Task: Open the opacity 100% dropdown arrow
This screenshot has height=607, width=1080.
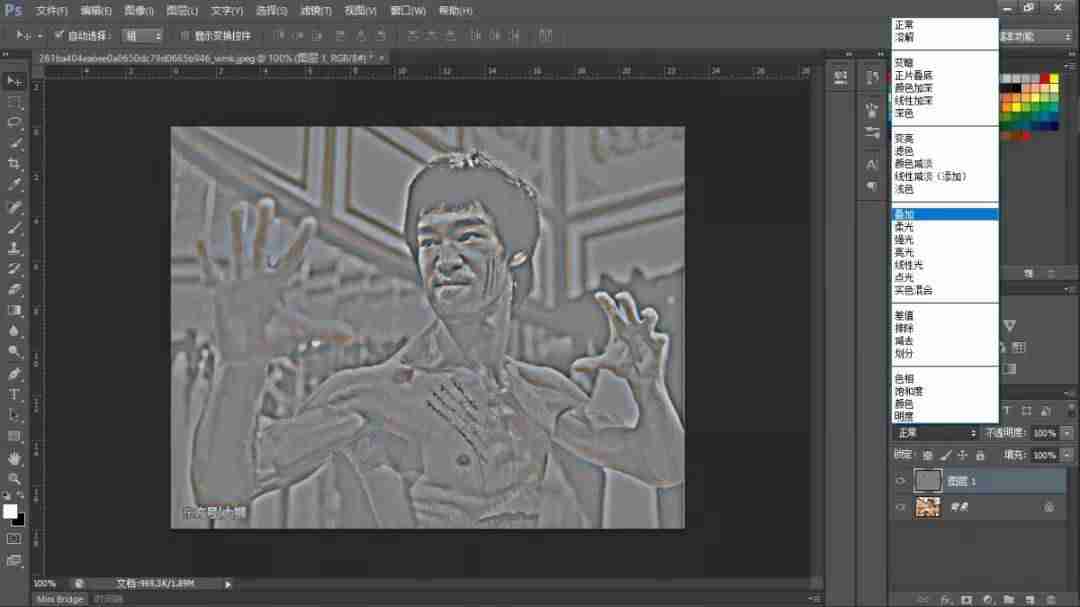Action: 1067,433
